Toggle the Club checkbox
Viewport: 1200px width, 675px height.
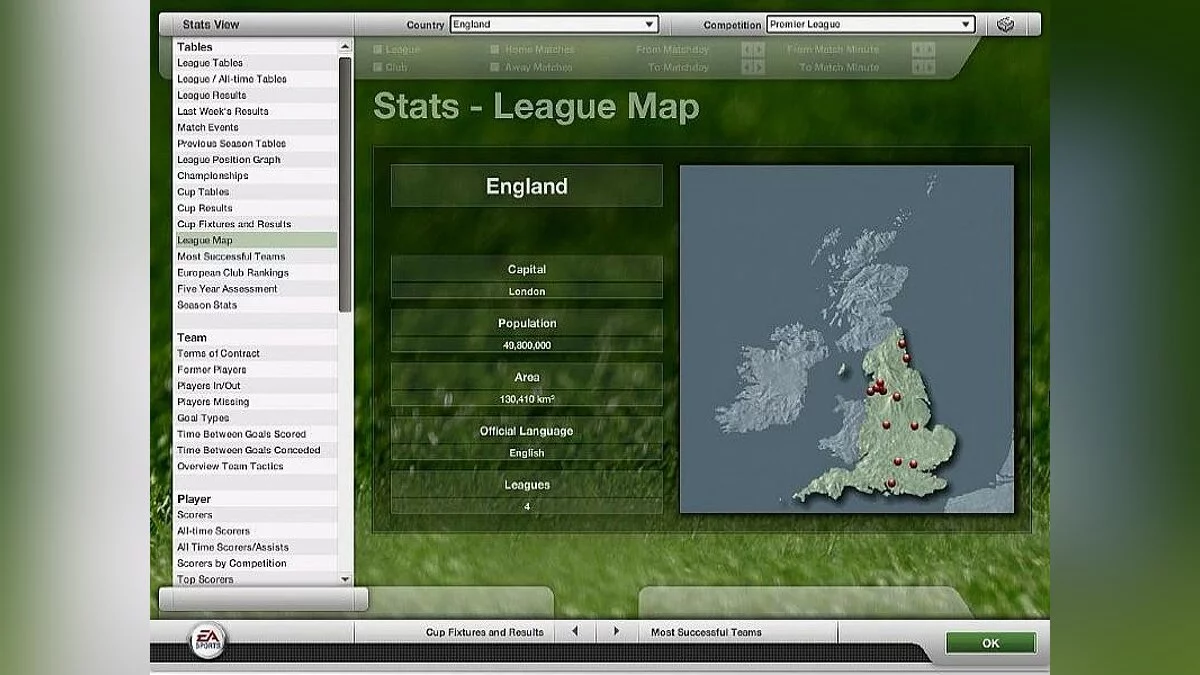click(x=378, y=67)
